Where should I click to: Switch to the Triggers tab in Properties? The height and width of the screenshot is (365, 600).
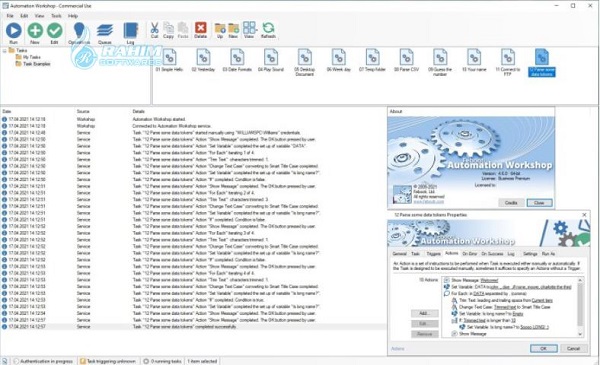[x=433, y=254]
